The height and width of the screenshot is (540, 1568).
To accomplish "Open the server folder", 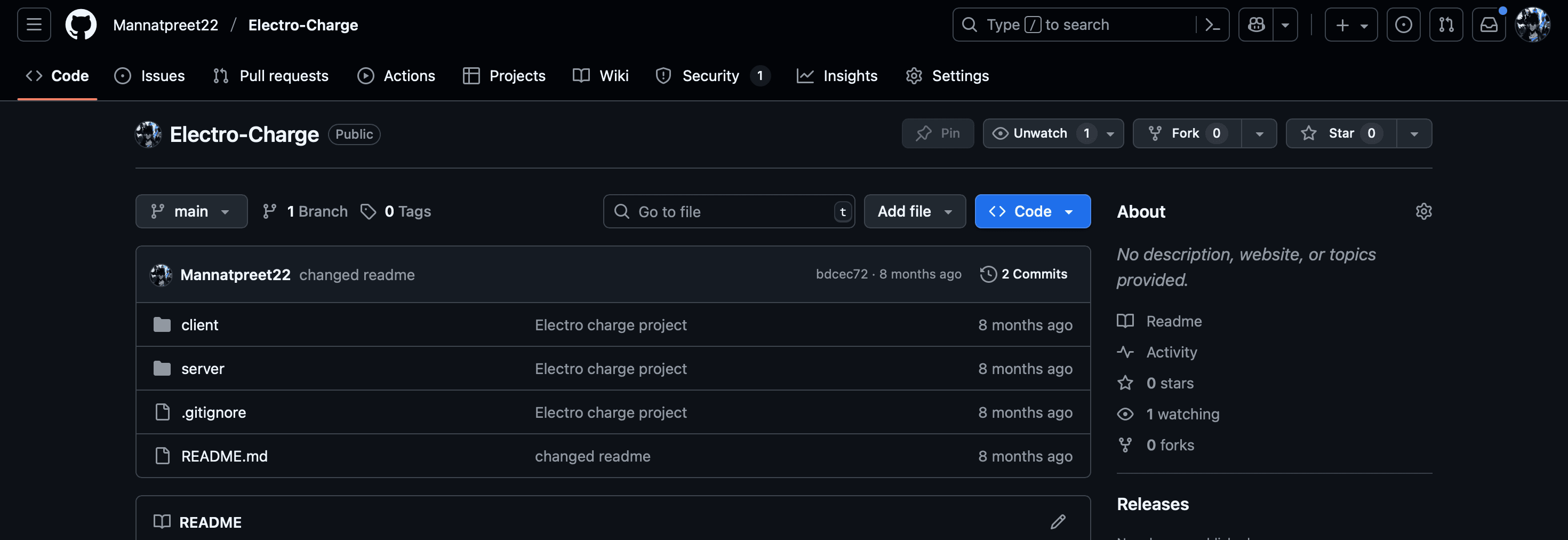I will tap(203, 368).
